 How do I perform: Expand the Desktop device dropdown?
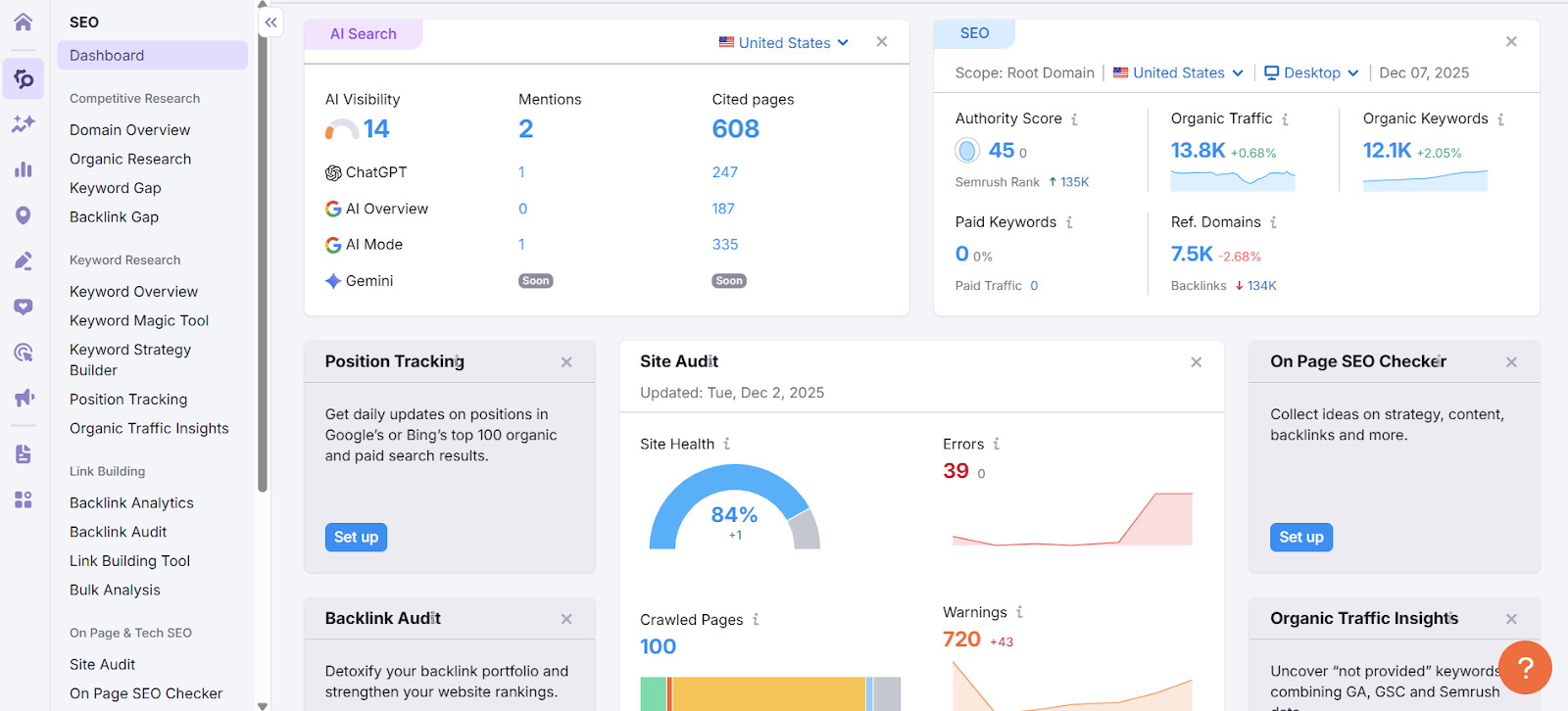pyautogui.click(x=1311, y=72)
